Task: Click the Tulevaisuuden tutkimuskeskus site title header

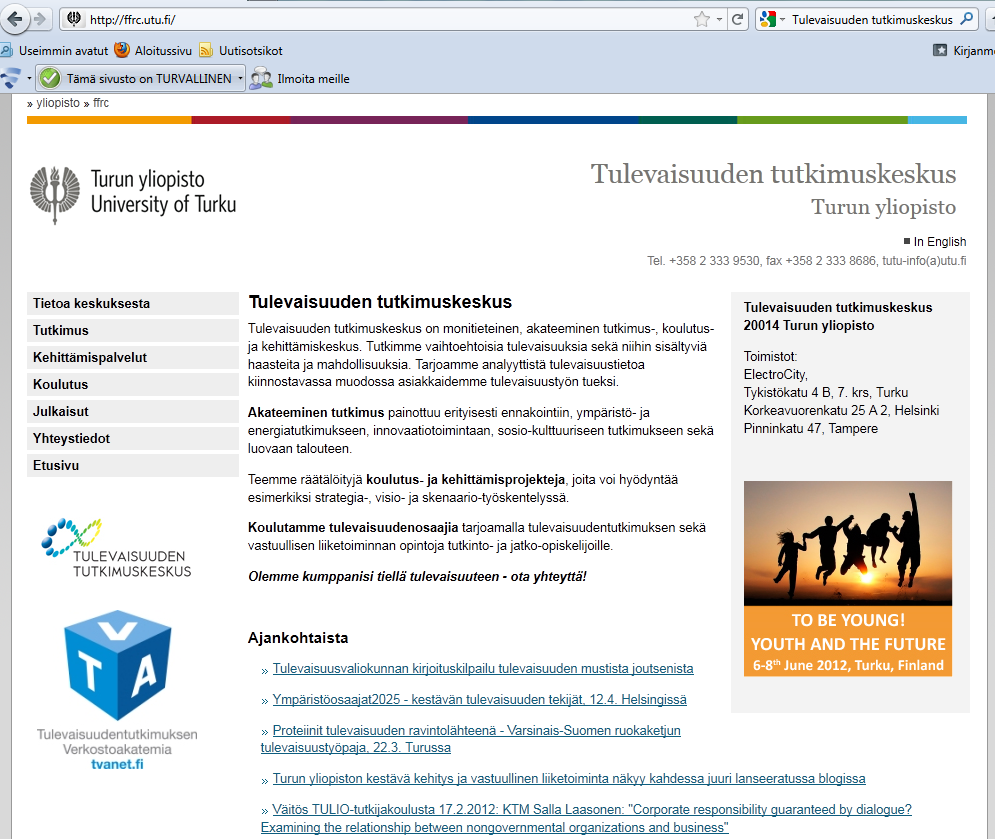Action: point(774,174)
